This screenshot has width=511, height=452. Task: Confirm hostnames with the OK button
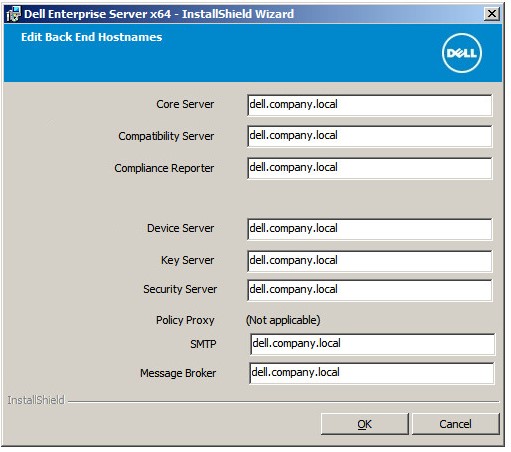365,424
